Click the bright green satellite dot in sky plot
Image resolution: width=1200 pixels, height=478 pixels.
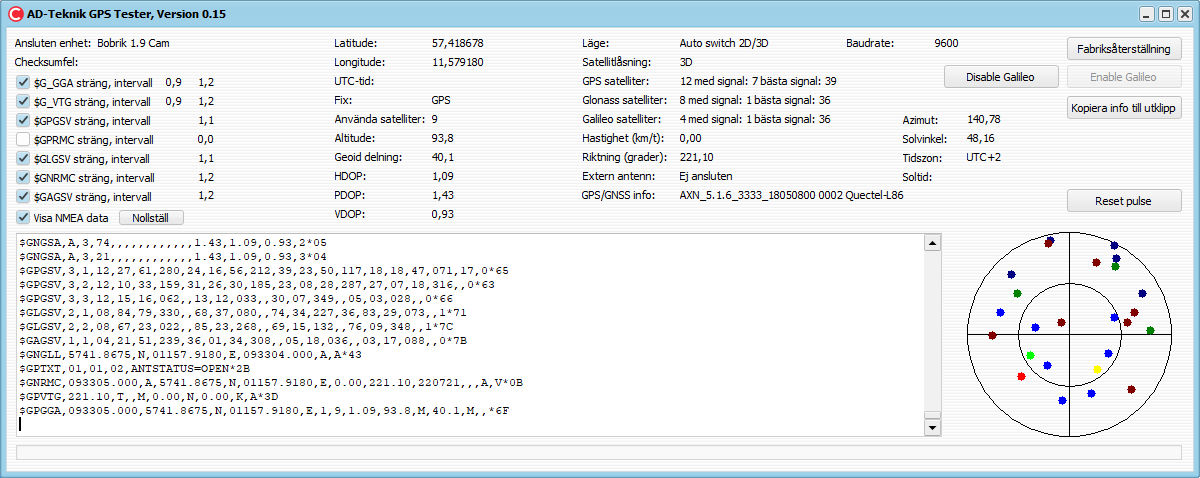click(1030, 355)
